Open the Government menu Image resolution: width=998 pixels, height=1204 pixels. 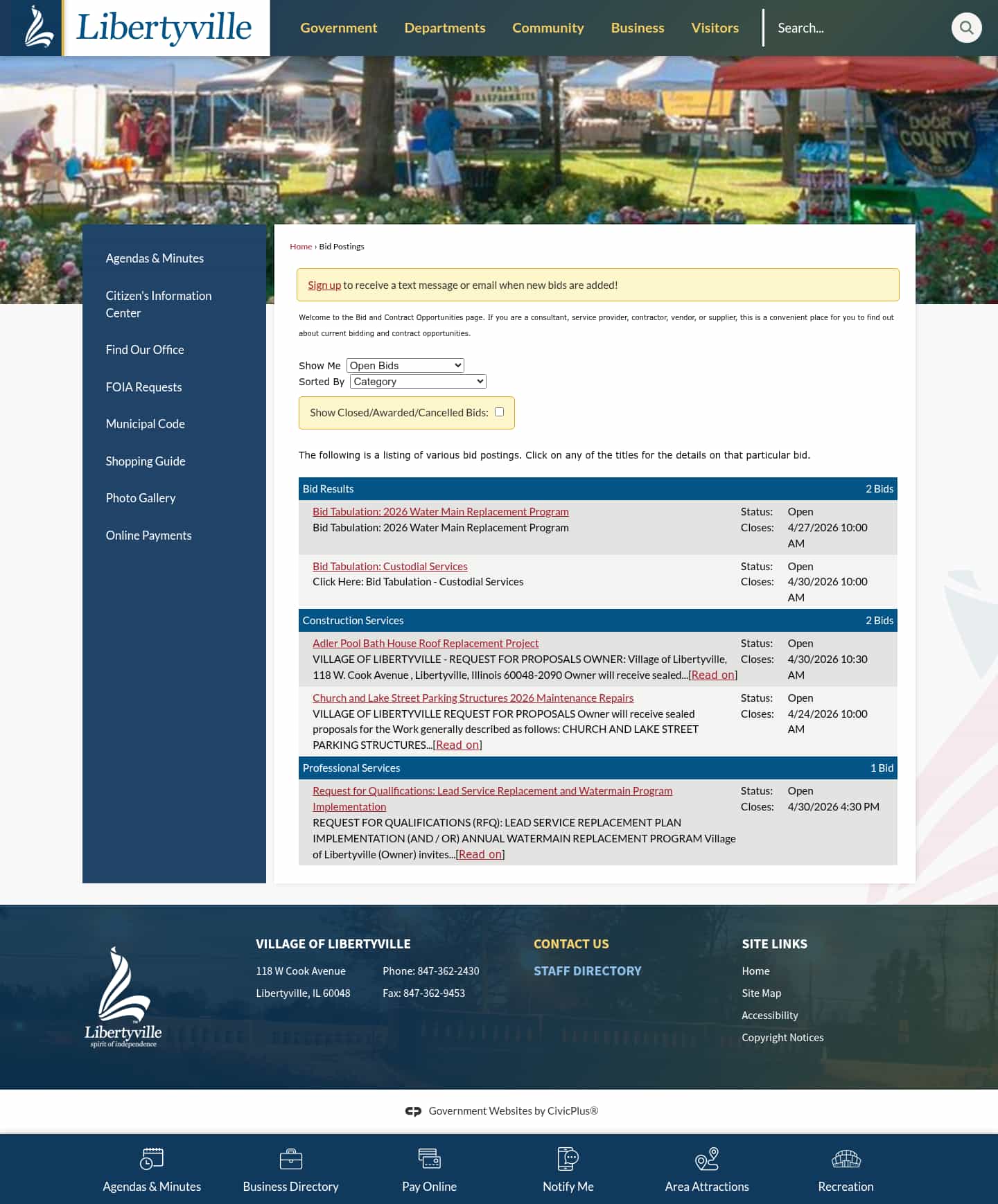(x=339, y=28)
